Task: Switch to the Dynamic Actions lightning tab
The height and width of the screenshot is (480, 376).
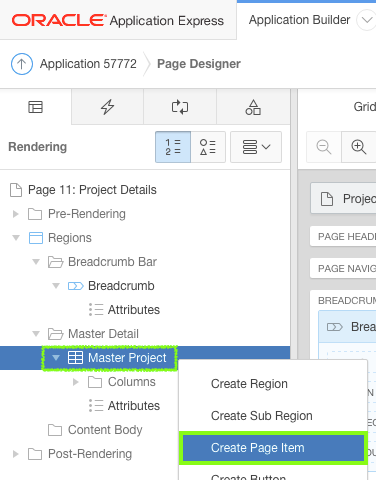Action: pos(107,107)
